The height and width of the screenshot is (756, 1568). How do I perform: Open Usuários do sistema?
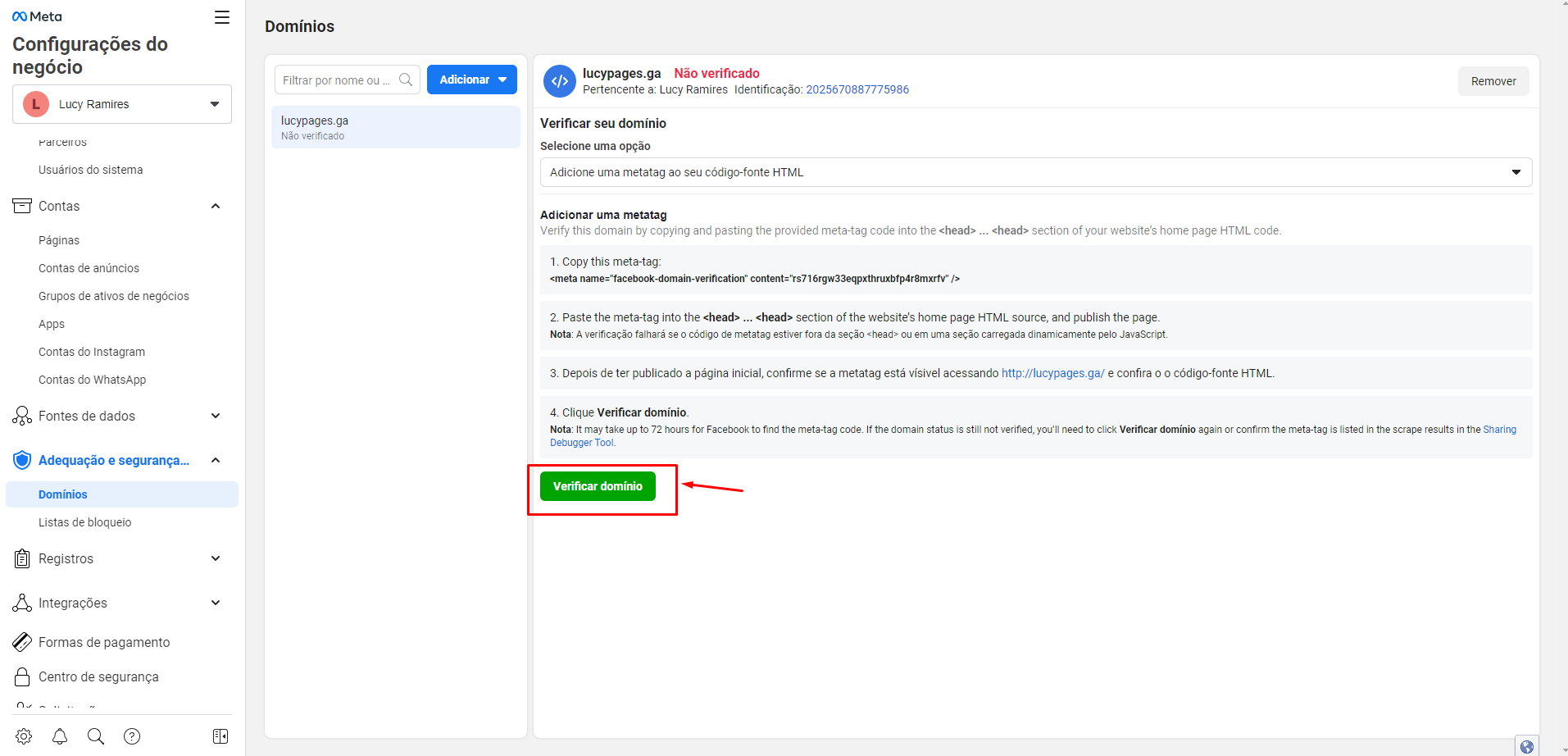91,170
